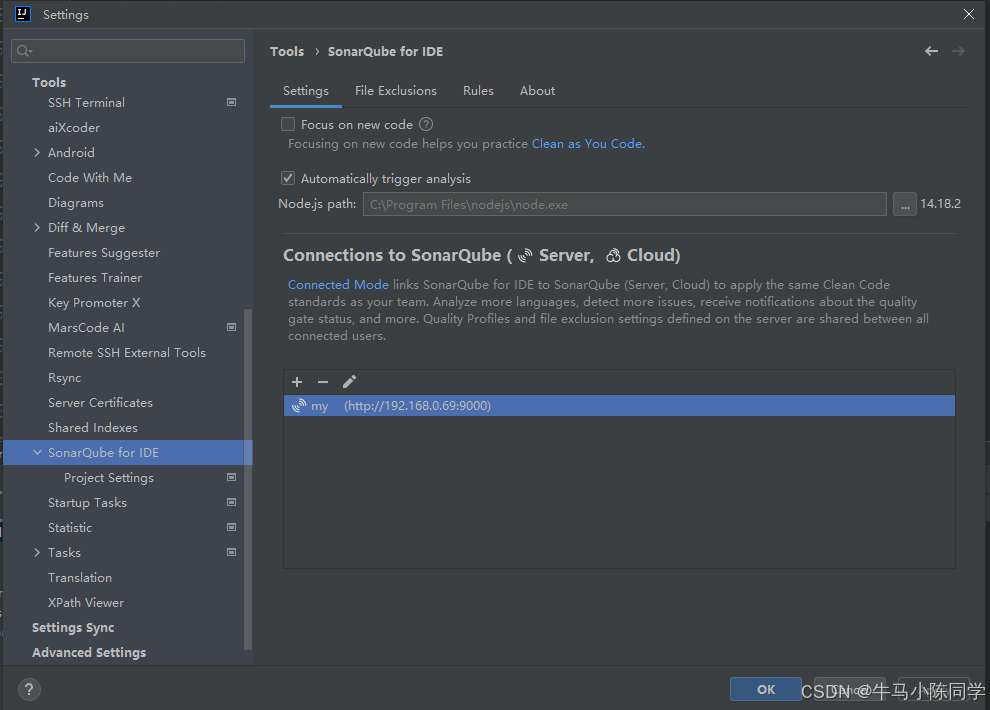This screenshot has width=990, height=710.
Task: Click the search magnifier icon in settings search
Action: click(x=24, y=50)
